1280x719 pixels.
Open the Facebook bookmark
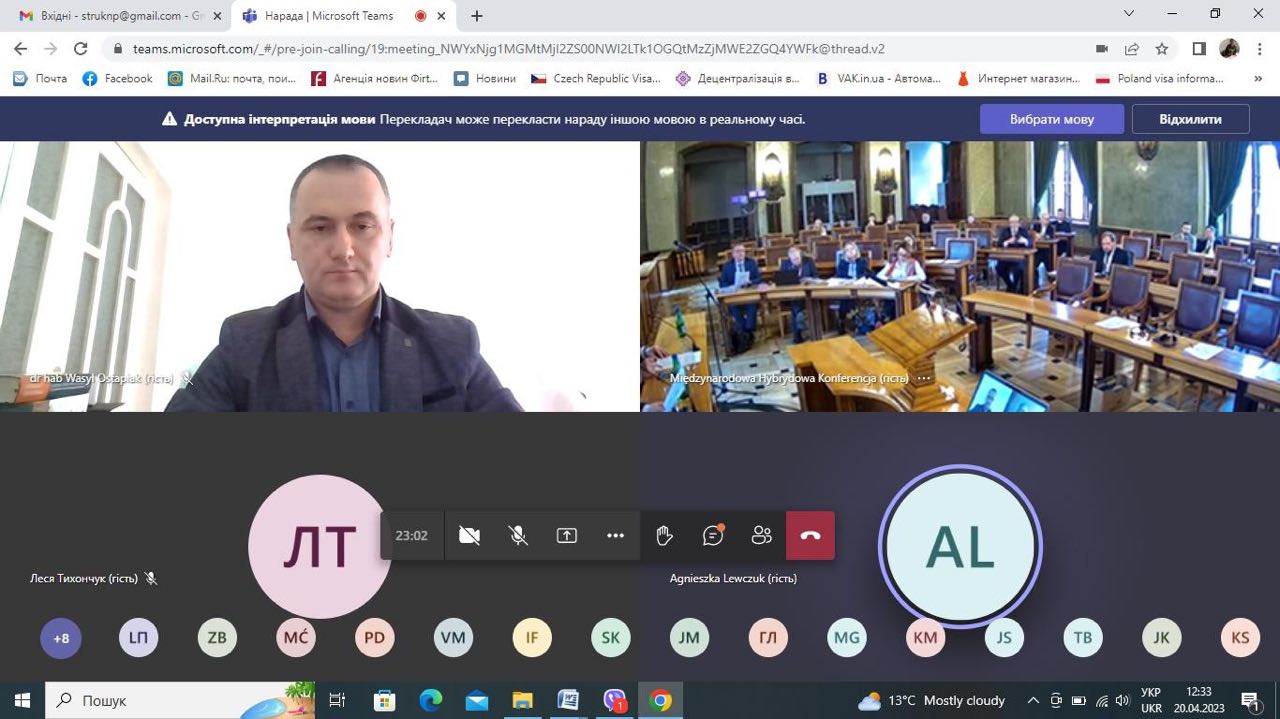click(118, 78)
